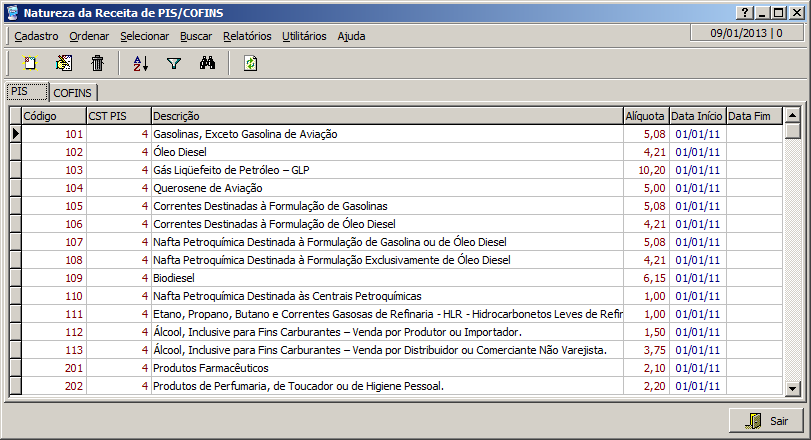Switch to the COFINS tab

(x=73, y=92)
